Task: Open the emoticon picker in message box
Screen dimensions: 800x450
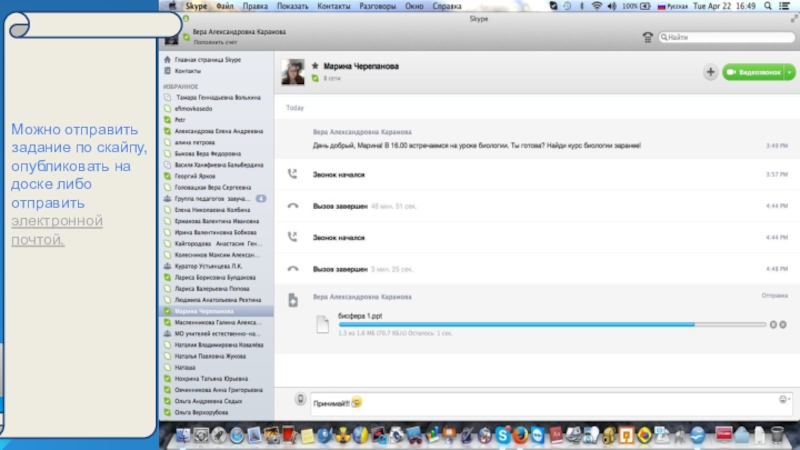Action: point(783,400)
